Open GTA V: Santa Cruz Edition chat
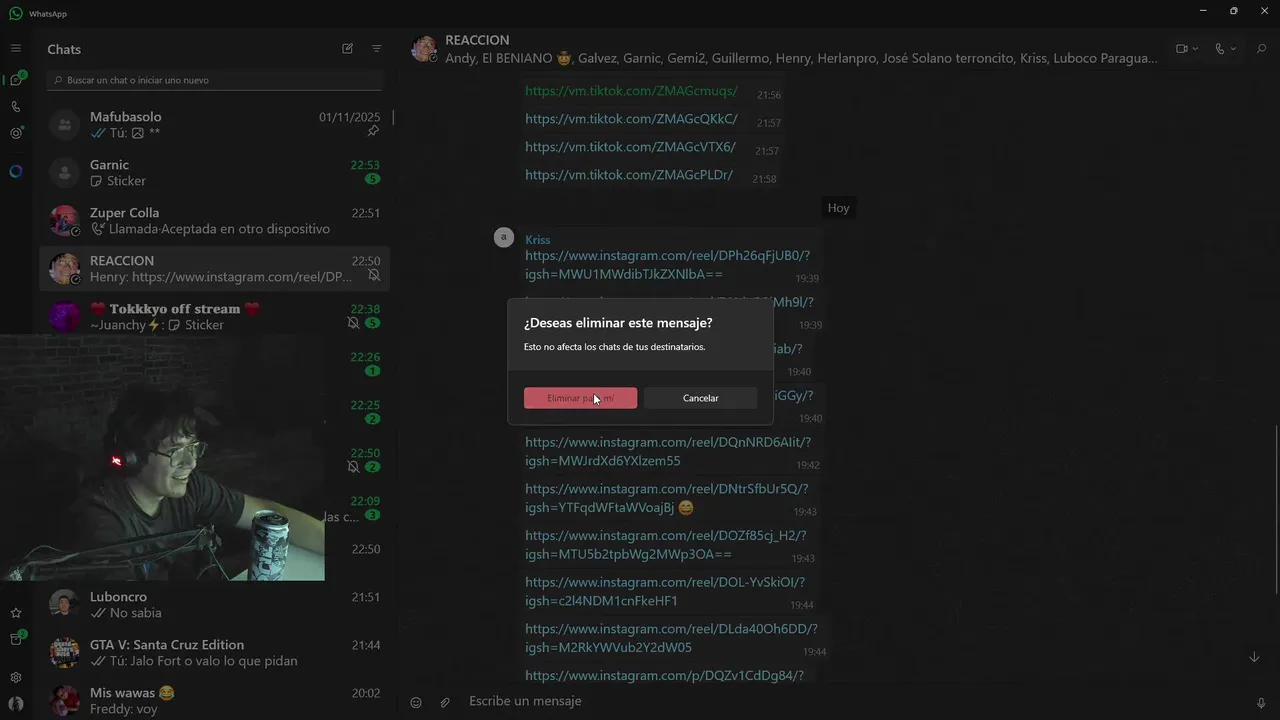 (x=214, y=652)
